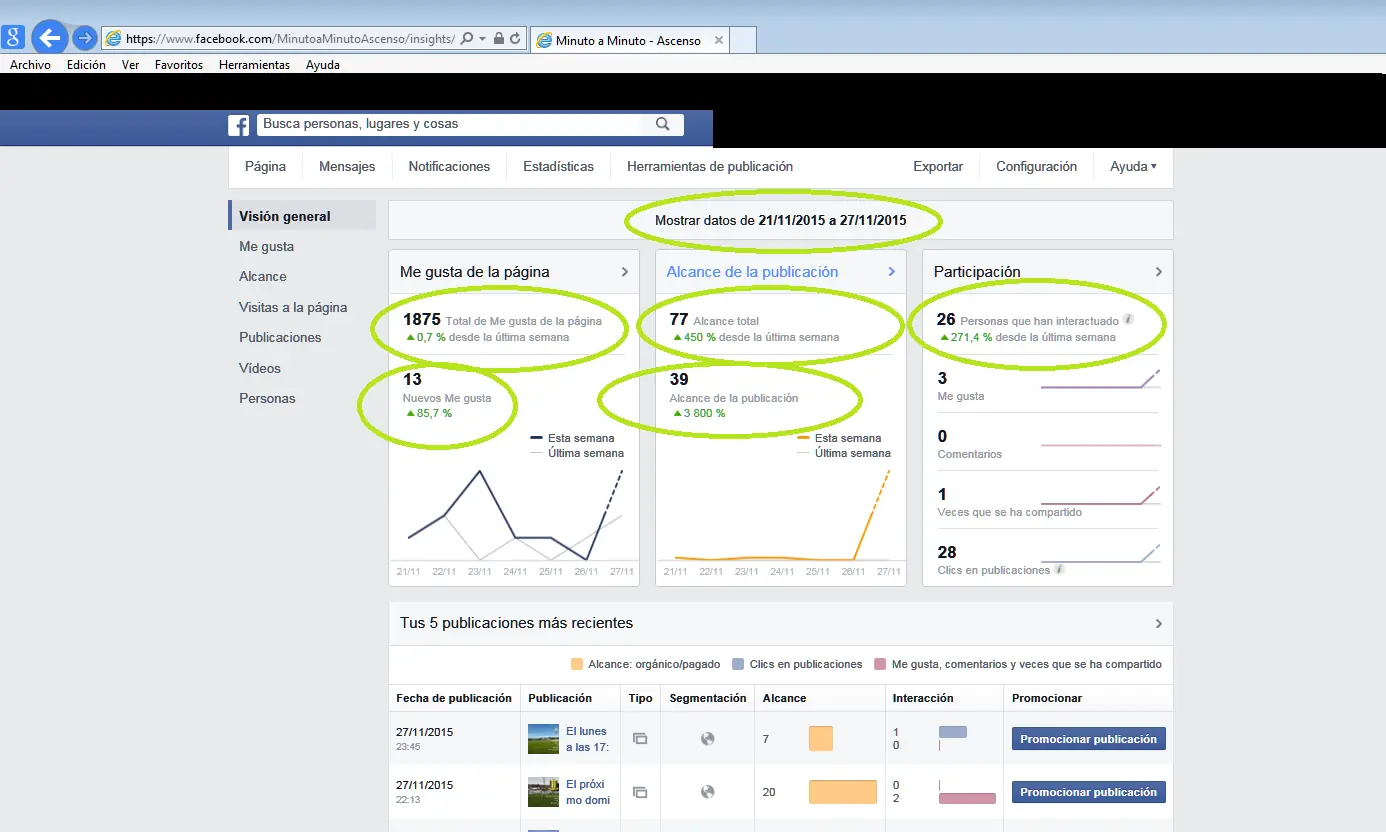This screenshot has width=1386, height=832.
Task: Expand the Ayuda dropdown in the page navigation
Action: click(x=1133, y=167)
